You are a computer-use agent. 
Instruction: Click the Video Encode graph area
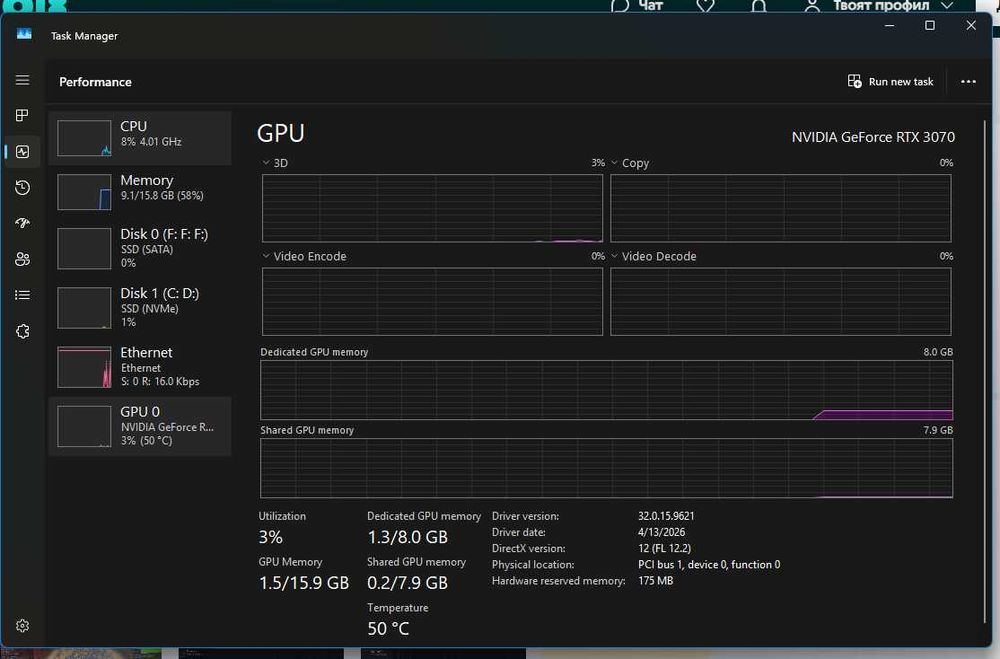432,301
